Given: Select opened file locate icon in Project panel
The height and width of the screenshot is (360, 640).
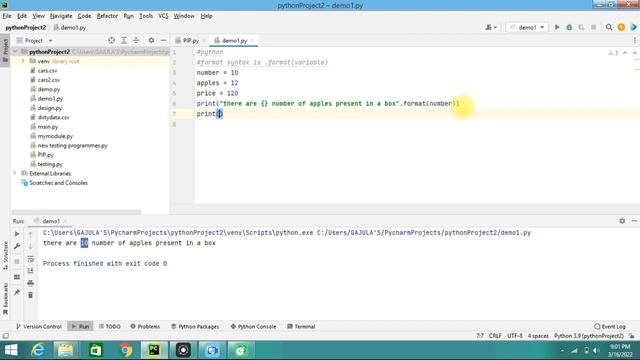Looking at the screenshot, I should [x=111, y=40].
